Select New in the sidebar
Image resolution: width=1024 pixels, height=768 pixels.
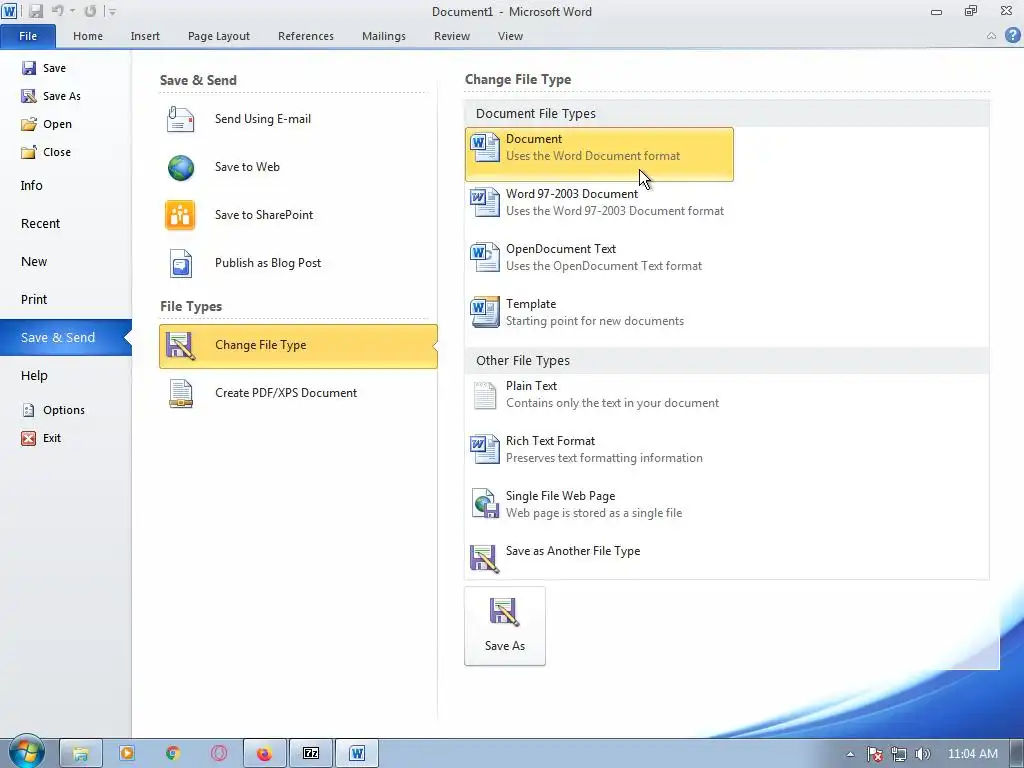(34, 261)
